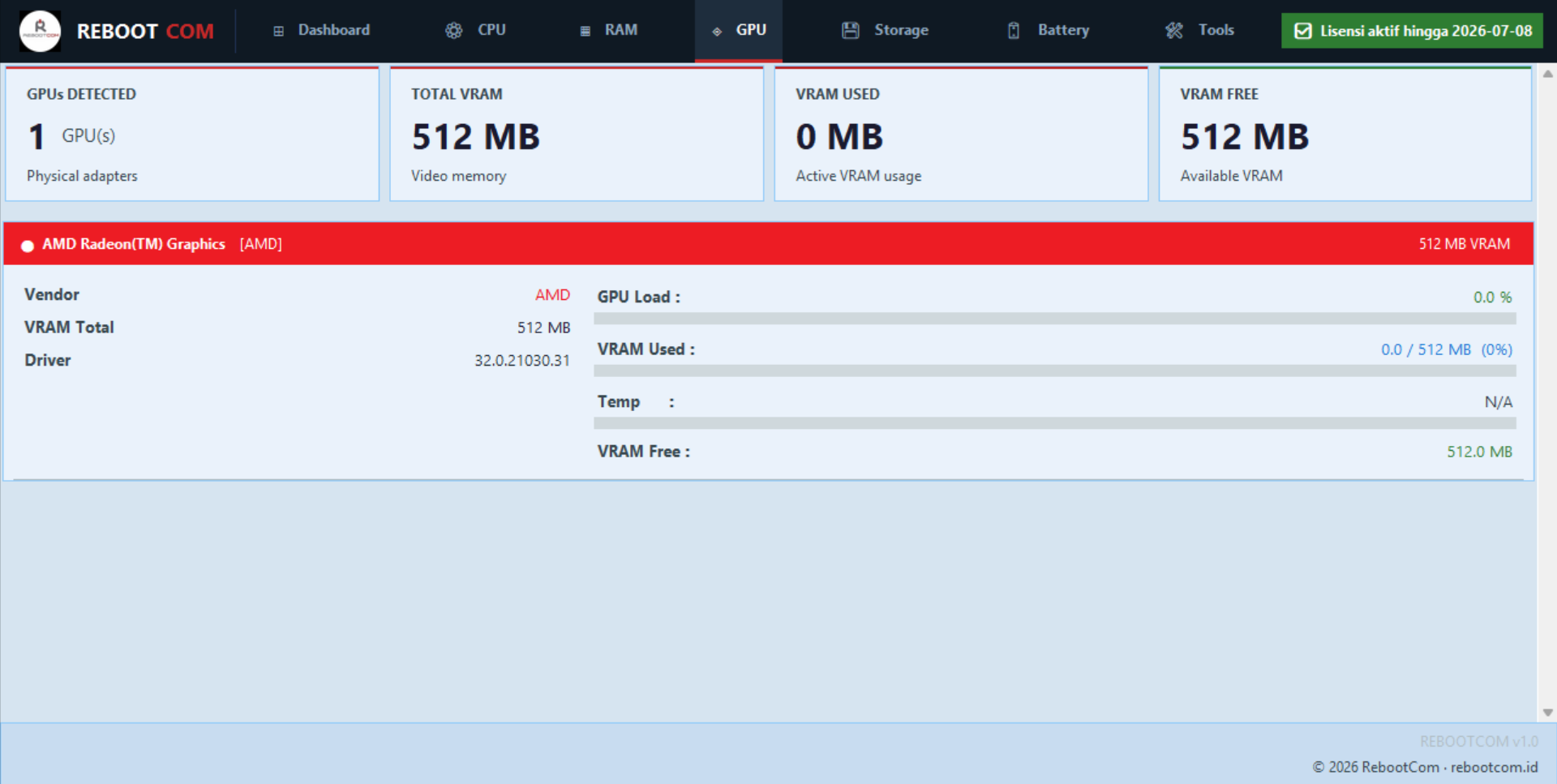Click the scrollbar up arrow
1557x784 pixels.
1547,74
